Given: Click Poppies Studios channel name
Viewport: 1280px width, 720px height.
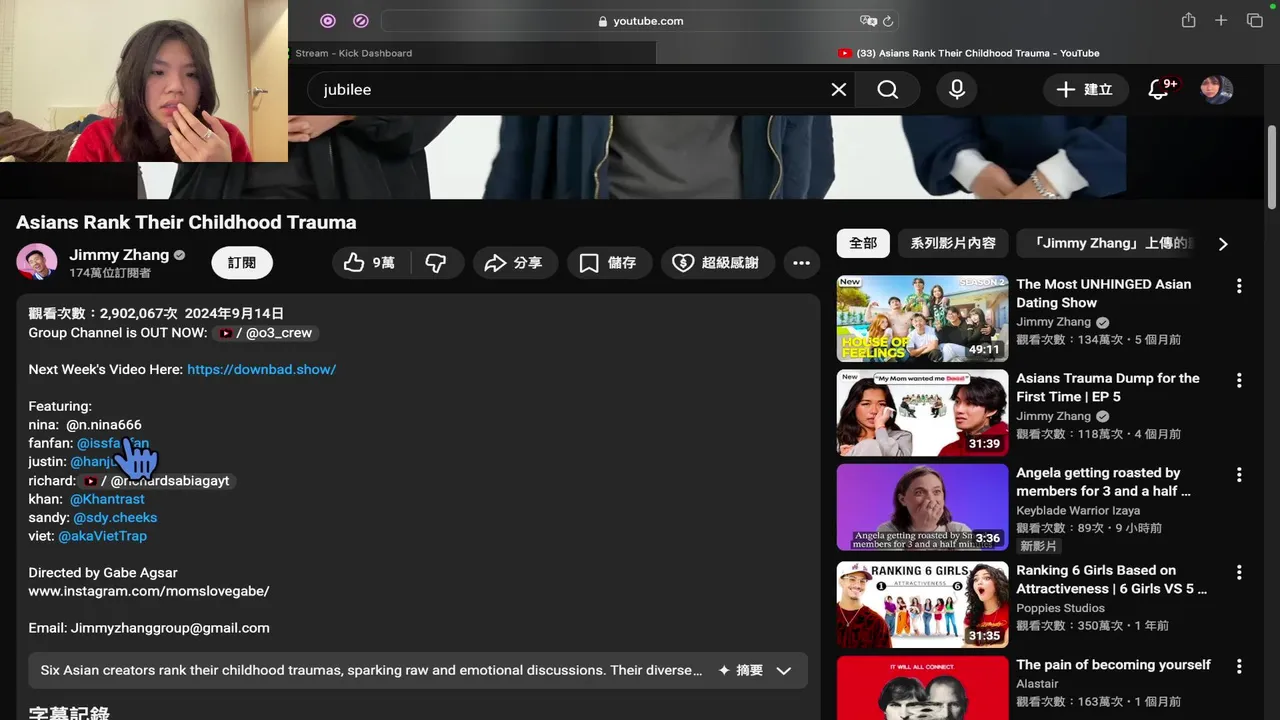Looking at the screenshot, I should pos(1060,608).
